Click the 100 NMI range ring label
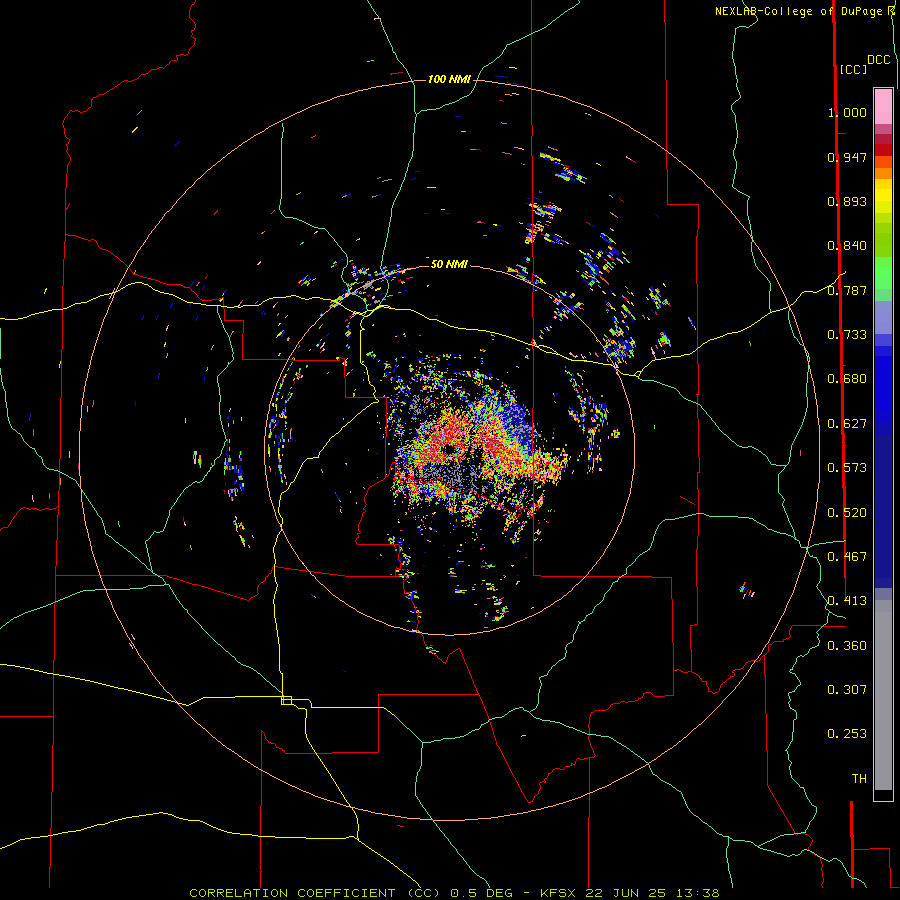The width and height of the screenshot is (900, 900). point(449,79)
